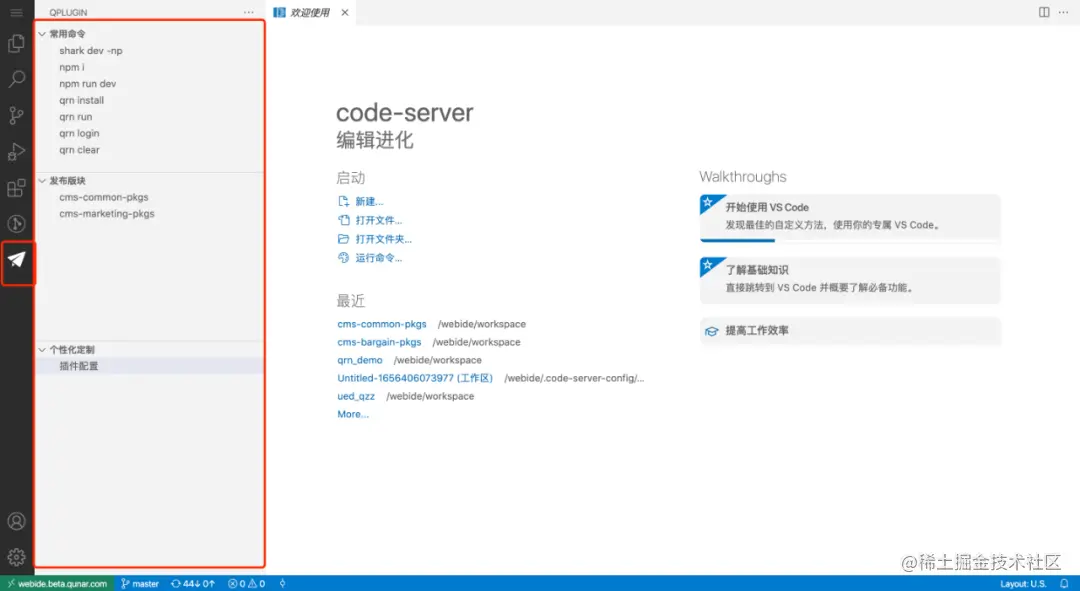Run the qrn run command
The width and height of the screenshot is (1080, 591).
tap(76, 116)
